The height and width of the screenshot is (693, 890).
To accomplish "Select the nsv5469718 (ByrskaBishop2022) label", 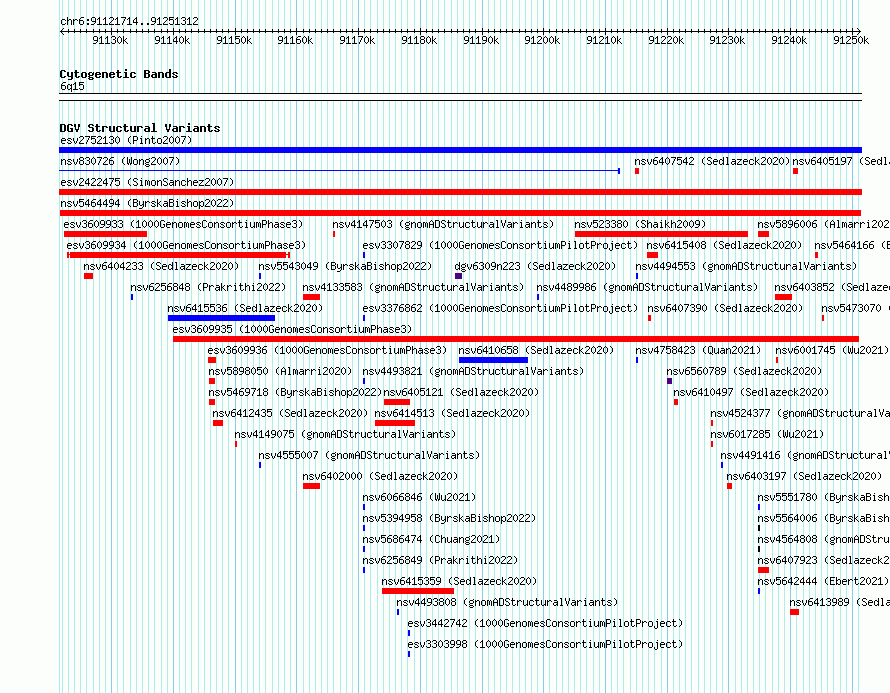I will click(x=295, y=392).
